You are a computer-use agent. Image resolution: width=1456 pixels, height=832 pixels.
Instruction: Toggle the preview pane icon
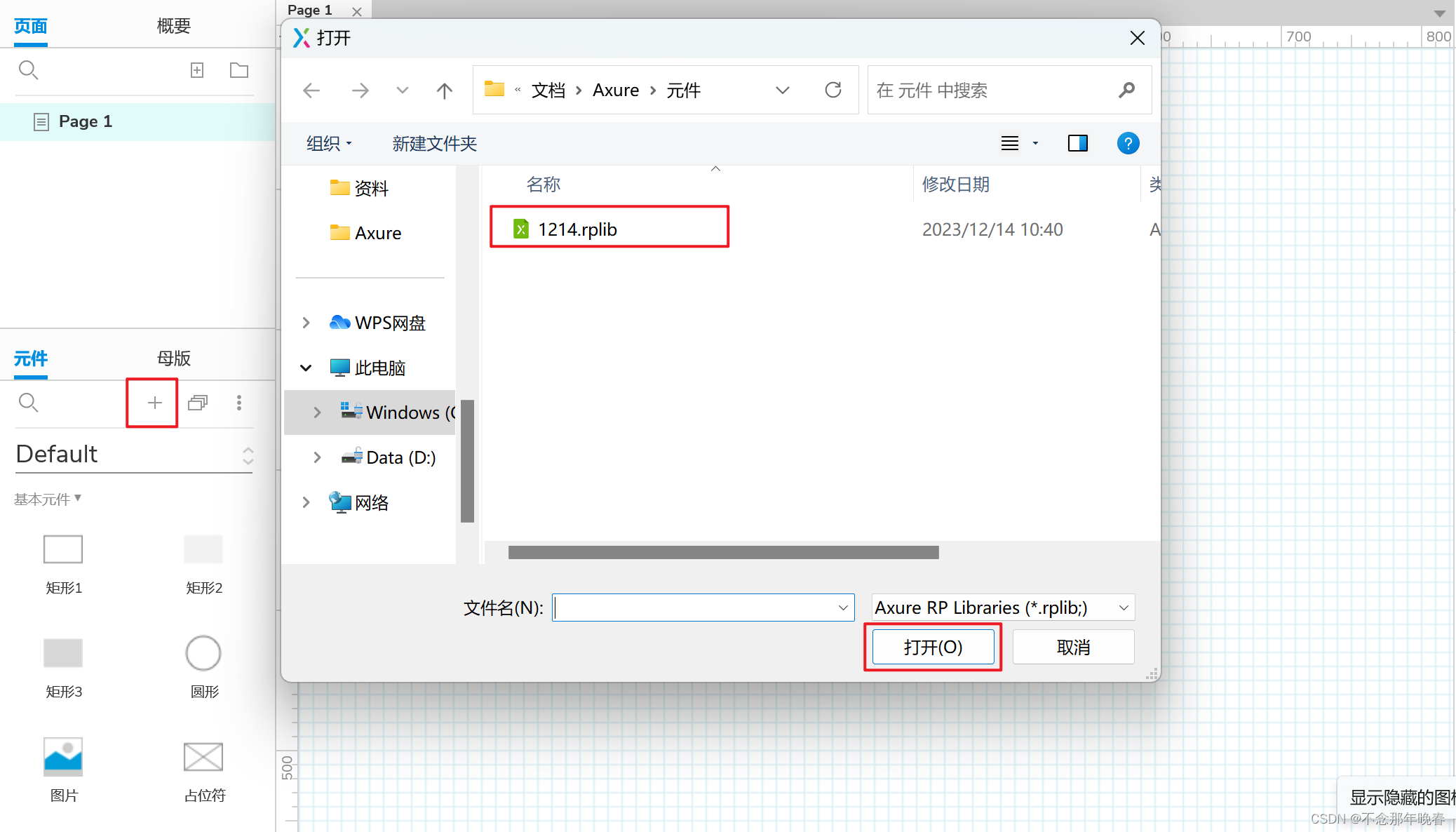[1077, 144]
